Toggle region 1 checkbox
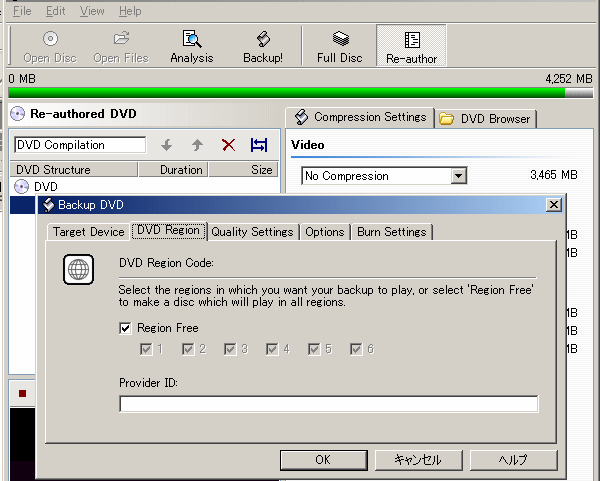The height and width of the screenshot is (481, 600). pyautogui.click(x=146, y=349)
